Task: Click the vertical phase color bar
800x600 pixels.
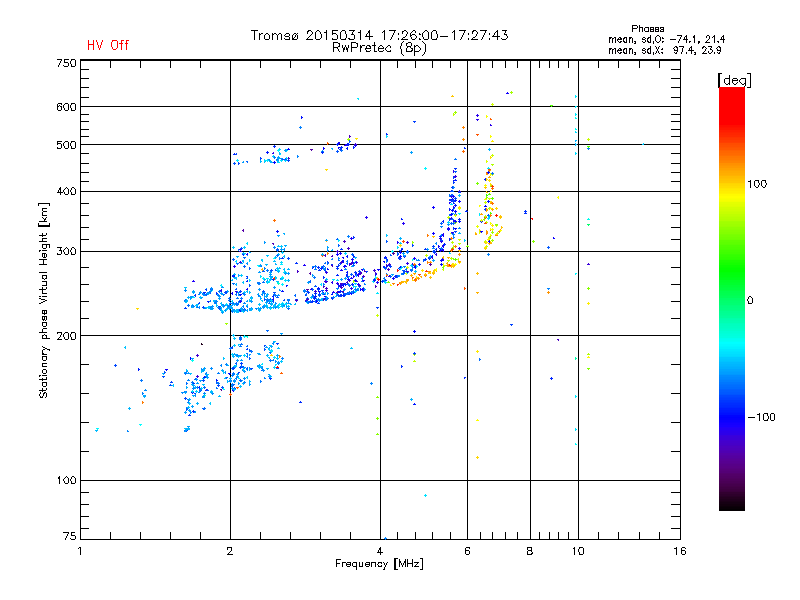Action: pos(732,298)
